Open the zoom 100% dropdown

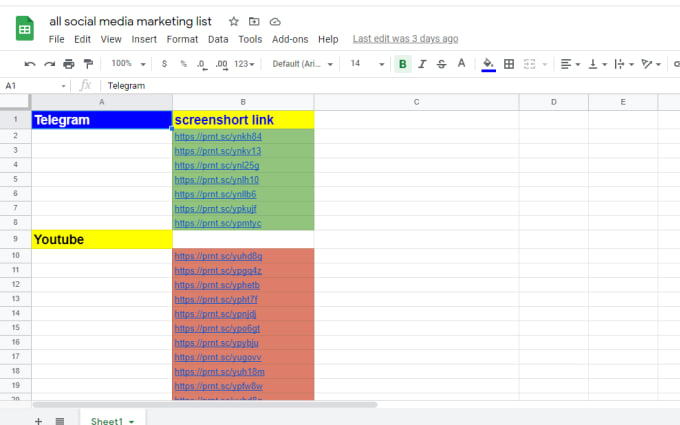[128, 64]
